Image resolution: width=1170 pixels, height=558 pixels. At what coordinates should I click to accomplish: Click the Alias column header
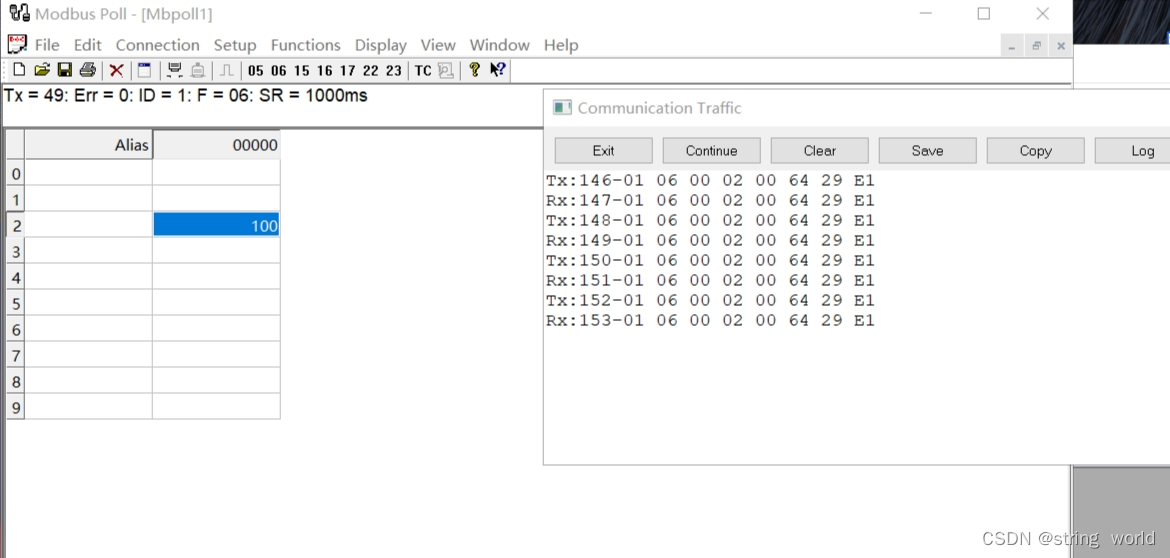(x=89, y=145)
